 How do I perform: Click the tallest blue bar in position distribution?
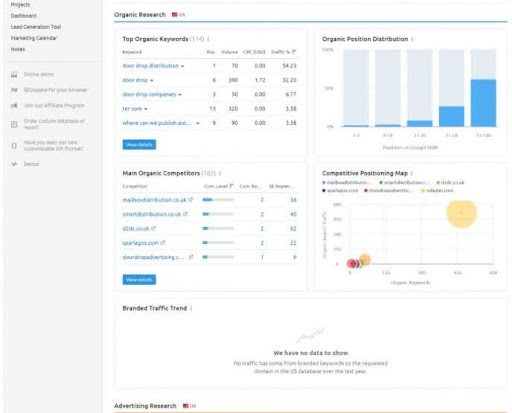click(483, 103)
